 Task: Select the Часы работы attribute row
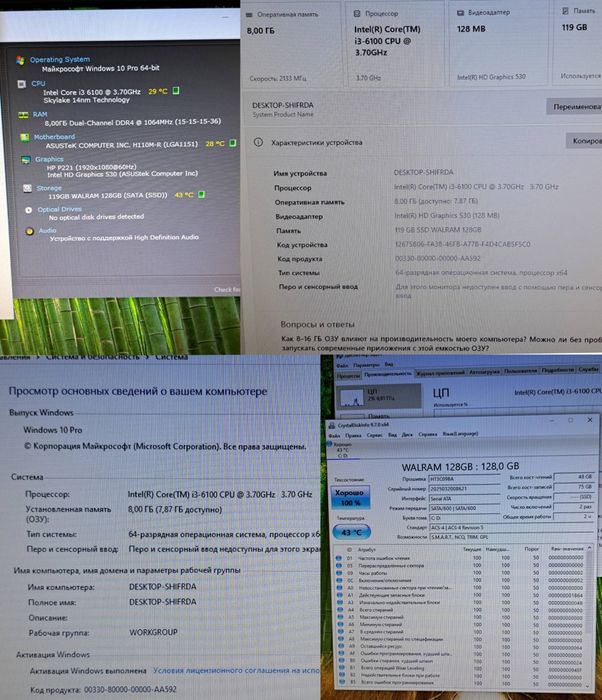(460, 573)
